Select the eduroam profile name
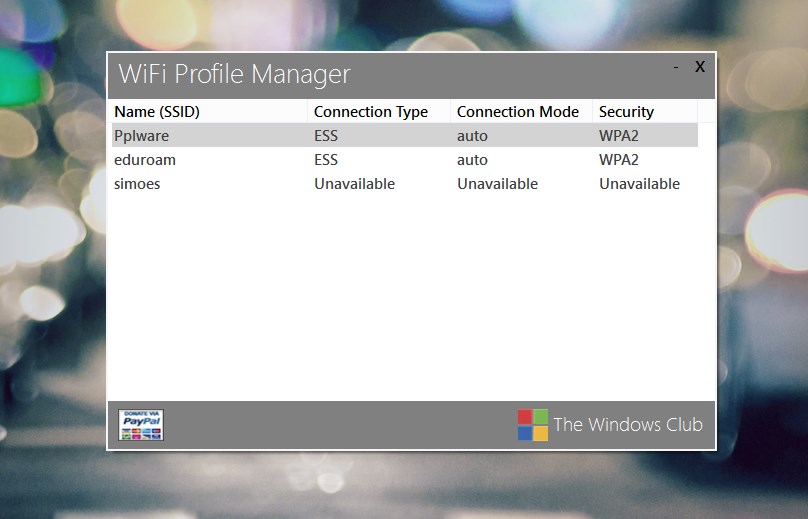Viewport: 808px width, 519px height. pyautogui.click(x=145, y=160)
